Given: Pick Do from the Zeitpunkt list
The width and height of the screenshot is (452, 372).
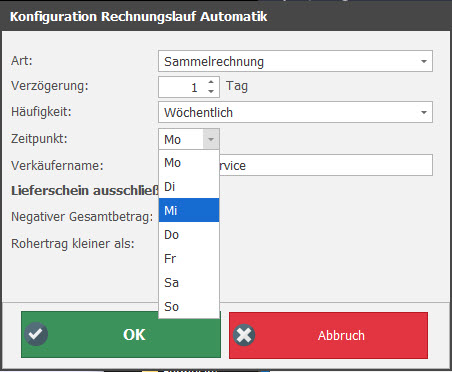Looking at the screenshot, I should coord(189,235).
